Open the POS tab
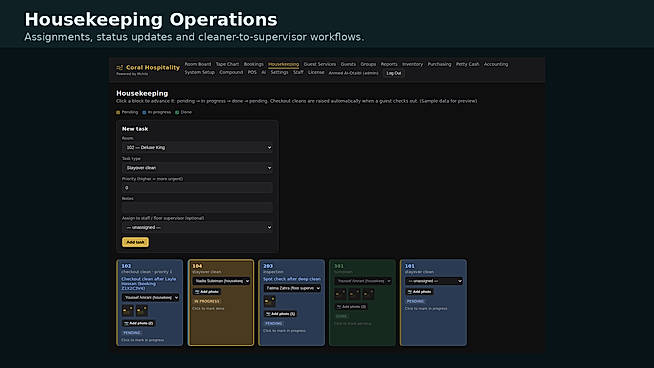 (252, 73)
